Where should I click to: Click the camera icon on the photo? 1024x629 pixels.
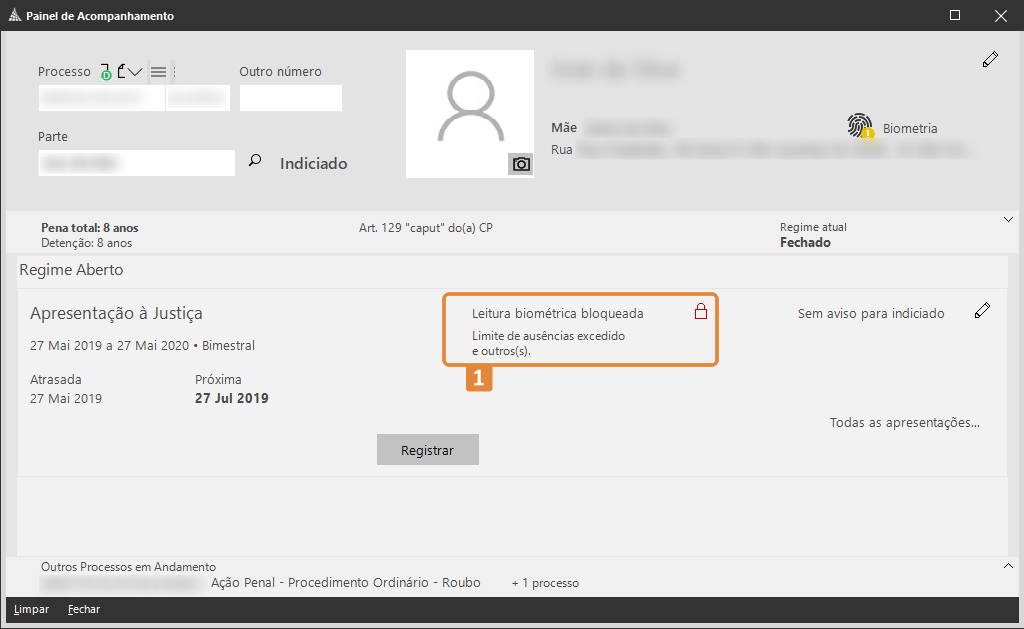coord(520,165)
